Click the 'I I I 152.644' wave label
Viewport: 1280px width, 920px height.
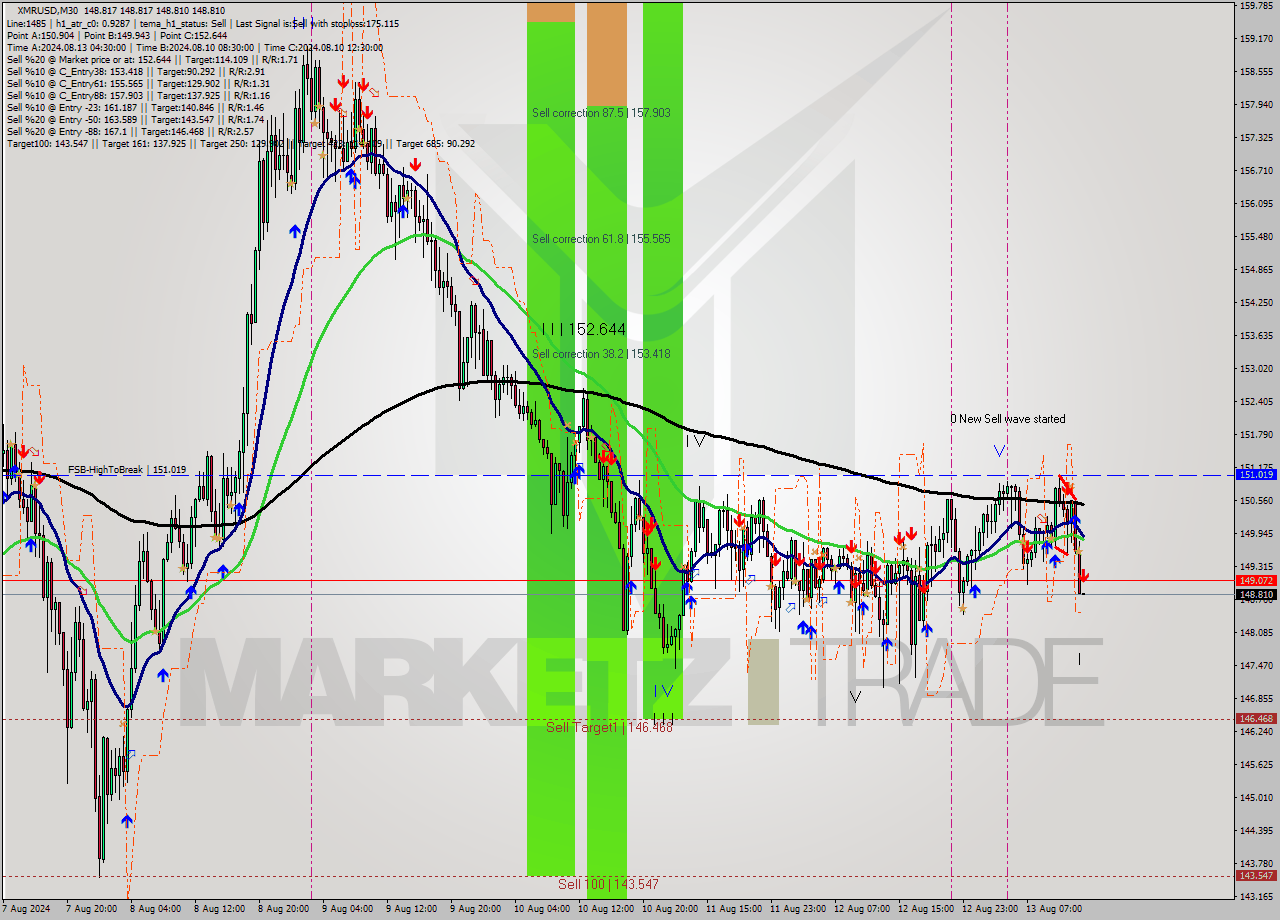(x=583, y=329)
